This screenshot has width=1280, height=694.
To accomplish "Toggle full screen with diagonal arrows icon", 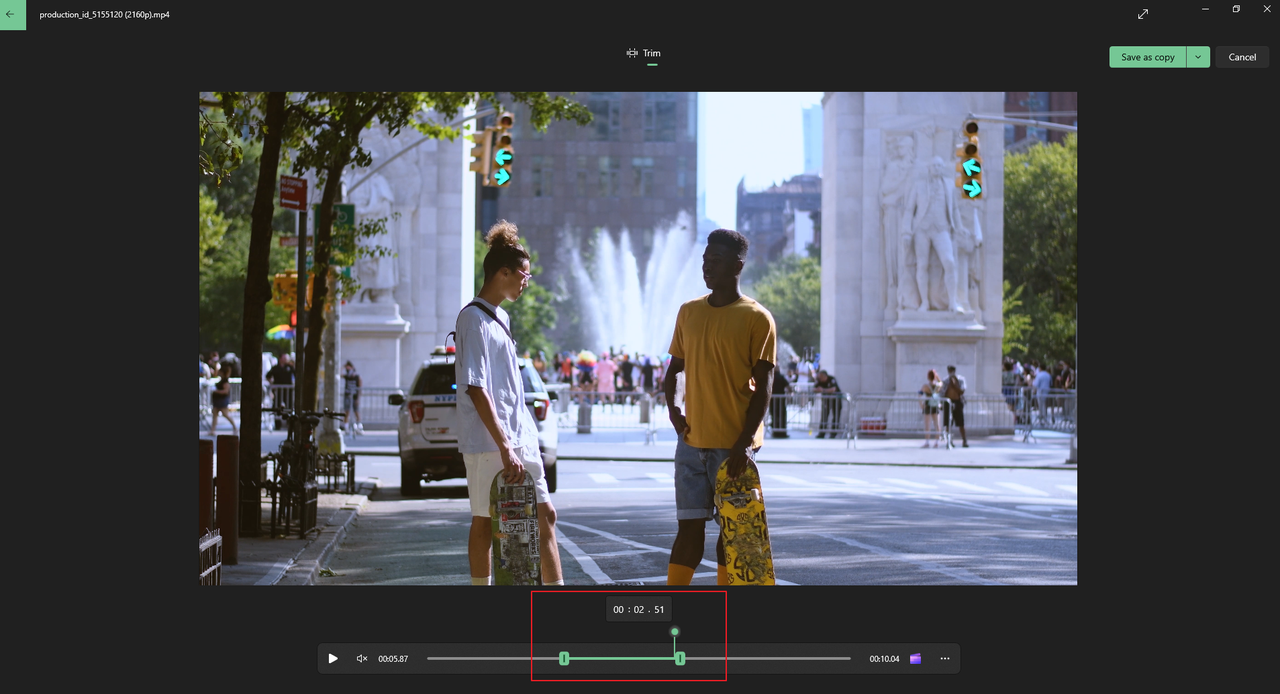I will pyautogui.click(x=1143, y=14).
